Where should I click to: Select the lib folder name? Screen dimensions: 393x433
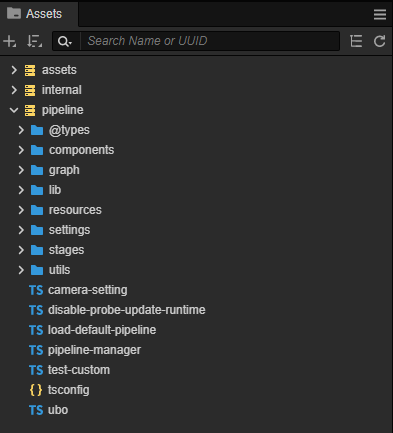55,190
